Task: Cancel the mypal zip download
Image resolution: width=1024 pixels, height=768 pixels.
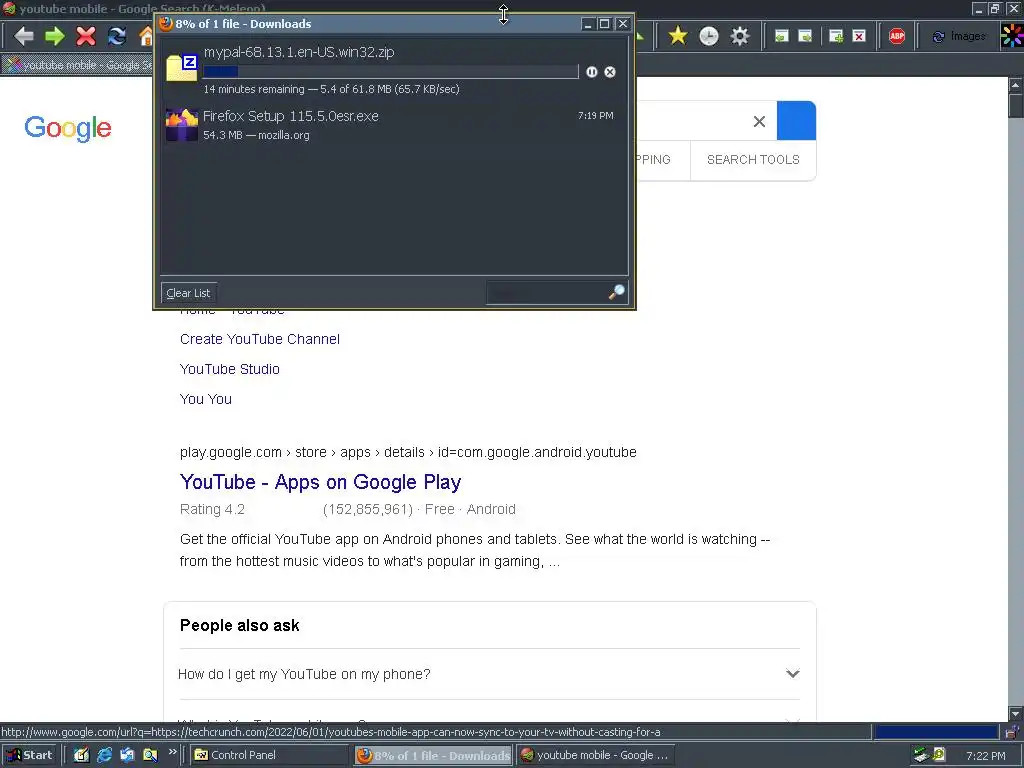Action: [610, 72]
